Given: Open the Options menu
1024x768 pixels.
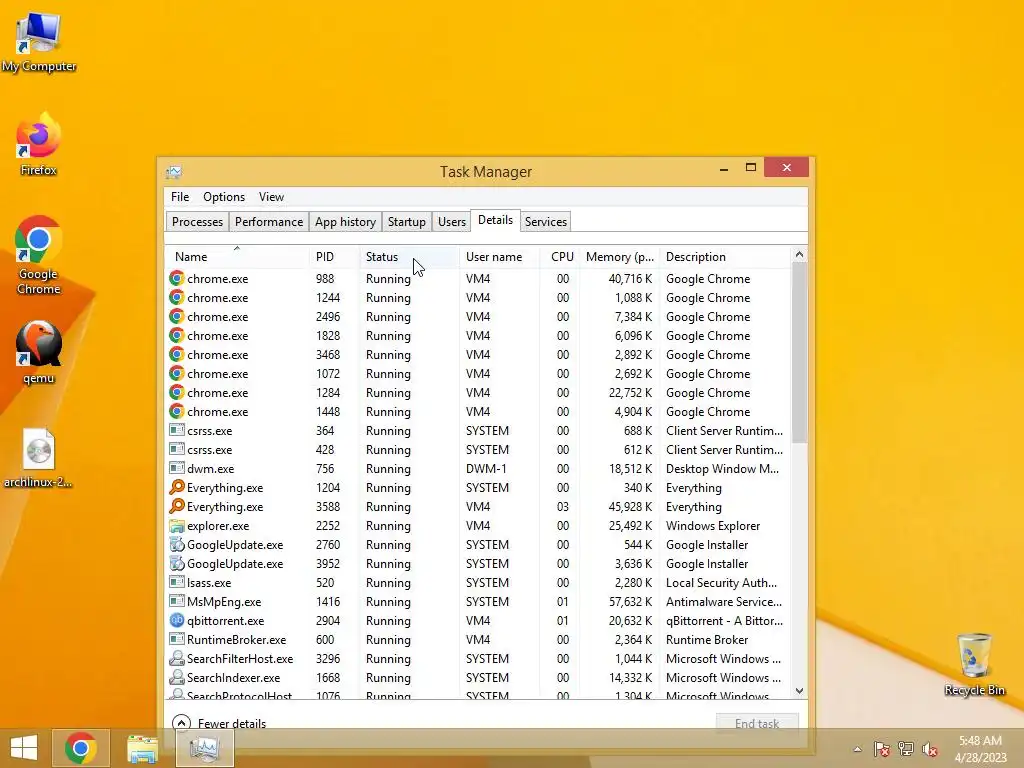Looking at the screenshot, I should [x=224, y=197].
